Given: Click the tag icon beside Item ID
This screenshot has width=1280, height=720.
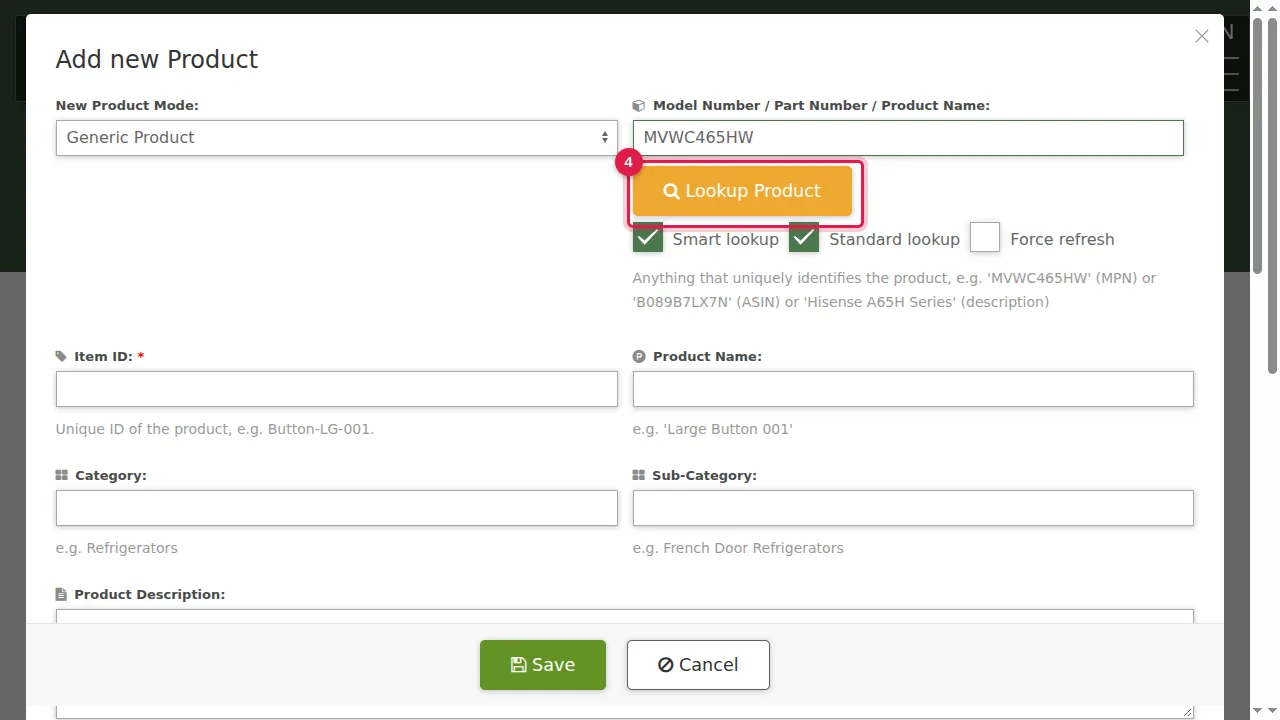Looking at the screenshot, I should pyautogui.click(x=62, y=356).
